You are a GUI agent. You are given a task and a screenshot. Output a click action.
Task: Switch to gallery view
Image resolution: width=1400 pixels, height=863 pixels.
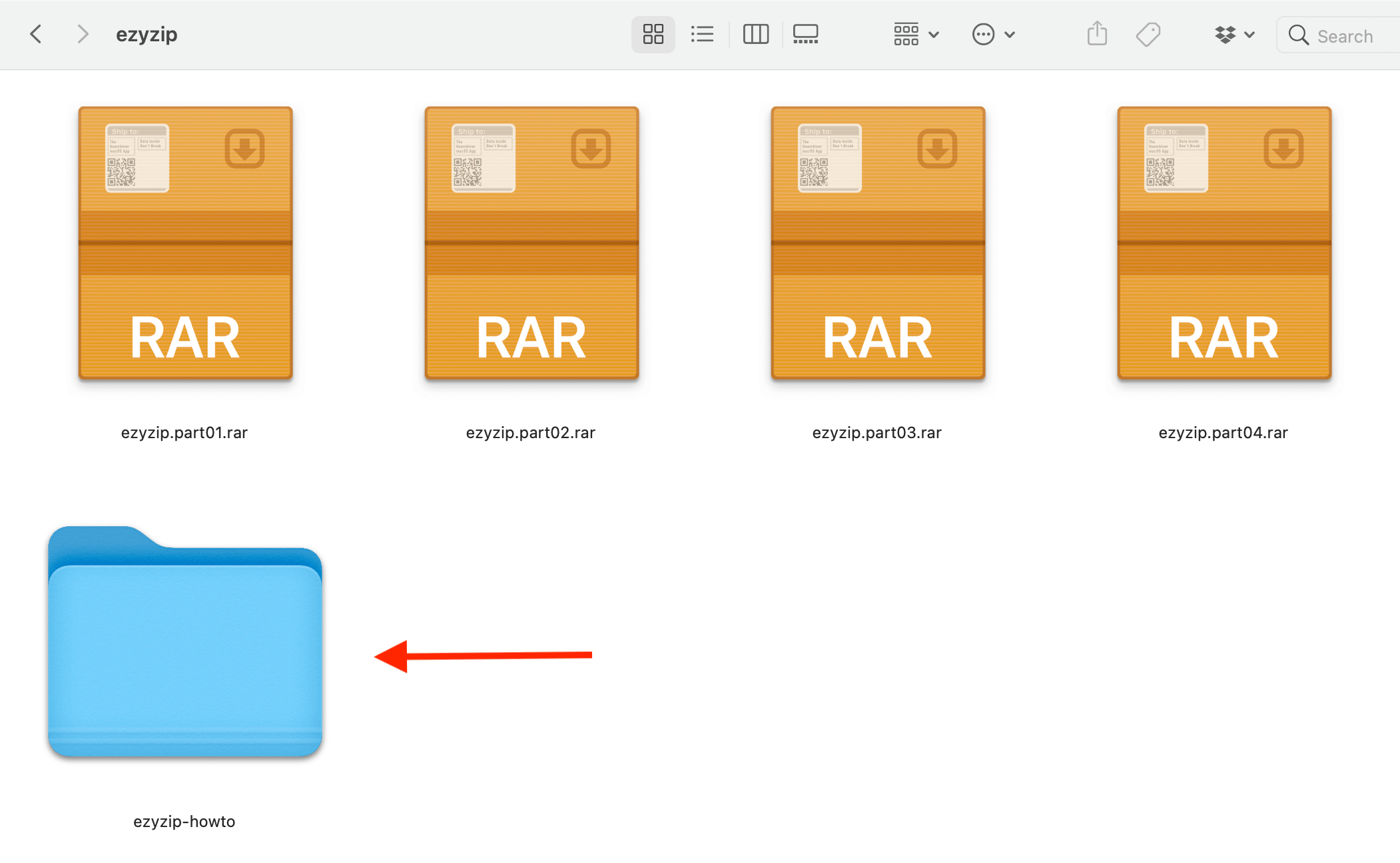click(805, 34)
